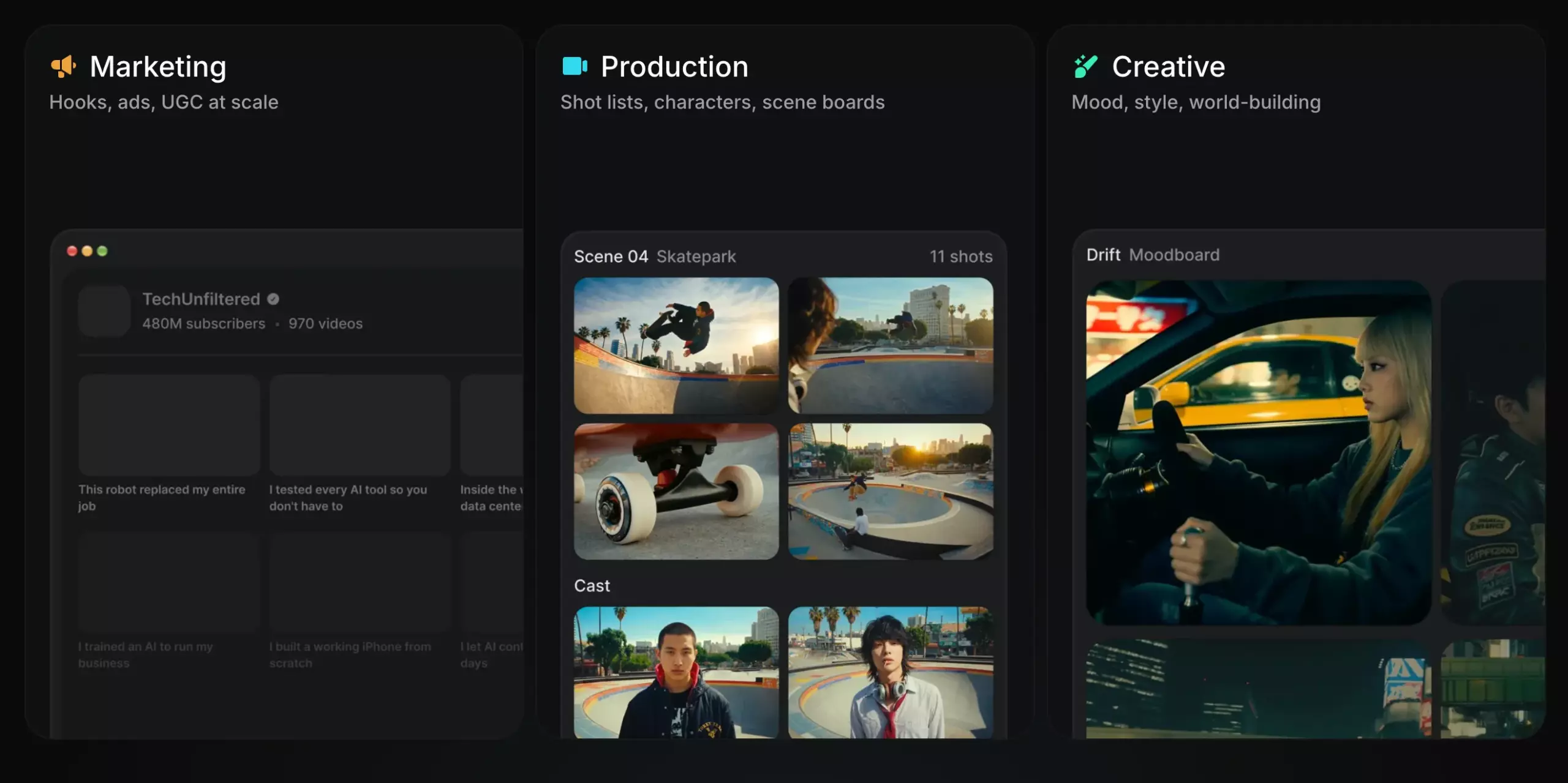Open video thumbnail above 'I tested every AI tool'
Viewport: 1568px width, 783px height.
360,425
